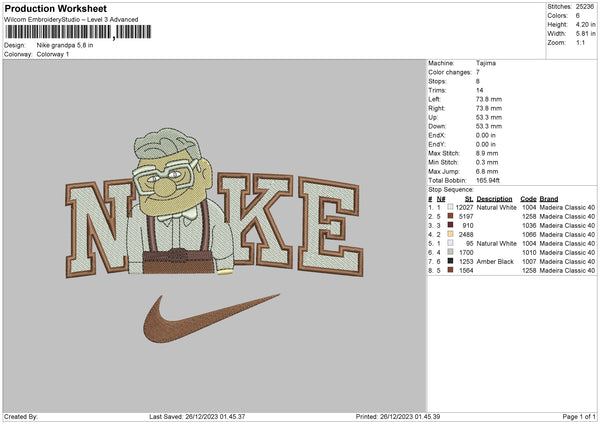
Task: Click the grandpa character in the design preview
Action: pos(178,201)
